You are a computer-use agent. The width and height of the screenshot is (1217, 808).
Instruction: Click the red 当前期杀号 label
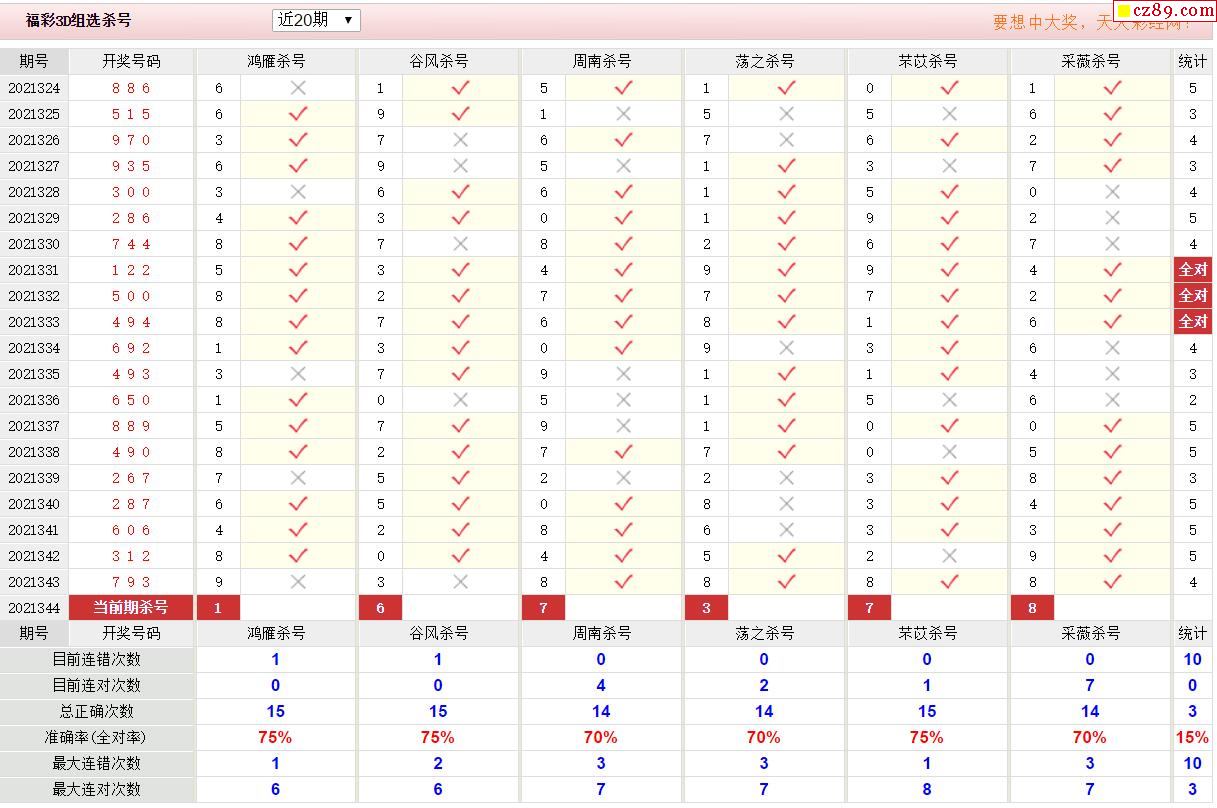[131, 608]
